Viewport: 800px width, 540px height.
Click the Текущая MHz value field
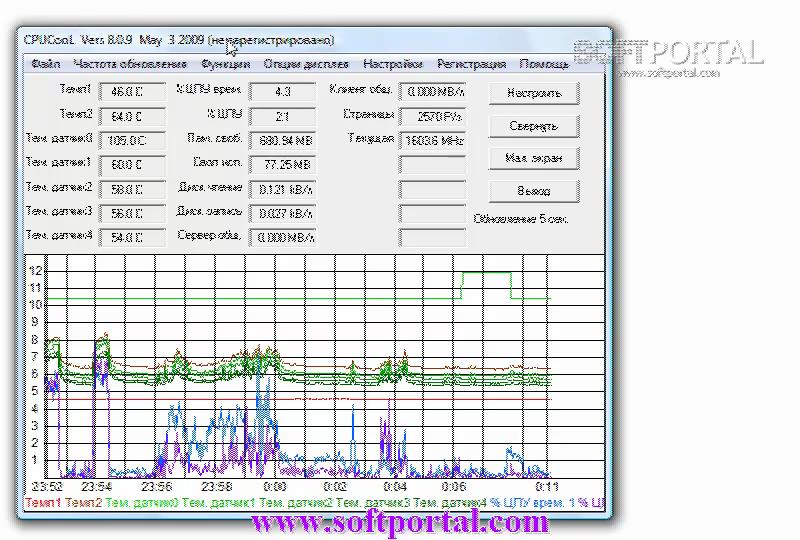click(432, 140)
